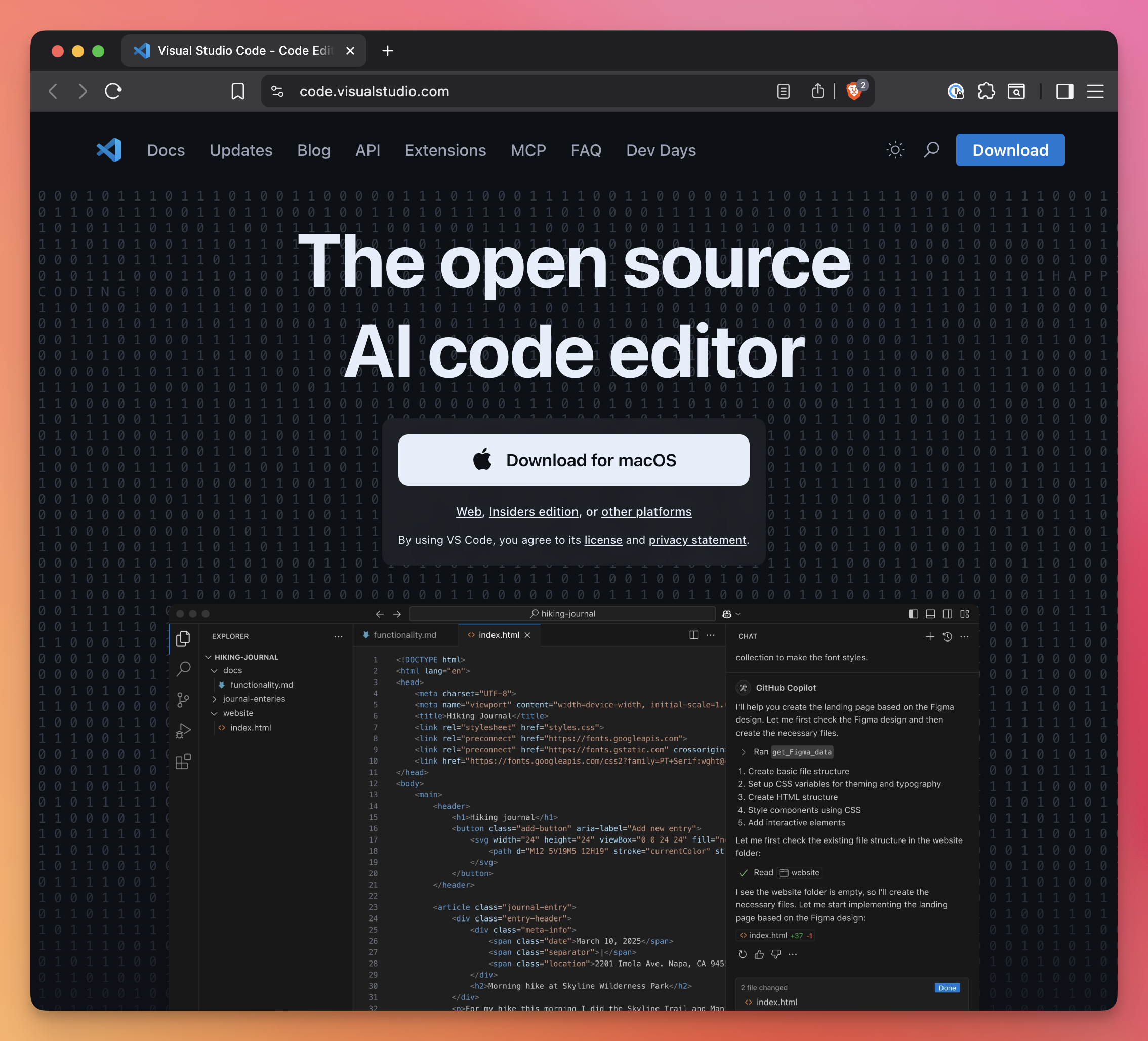The image size is (1148, 1041).
Task: Follow the Insiders edition link
Action: (534, 511)
